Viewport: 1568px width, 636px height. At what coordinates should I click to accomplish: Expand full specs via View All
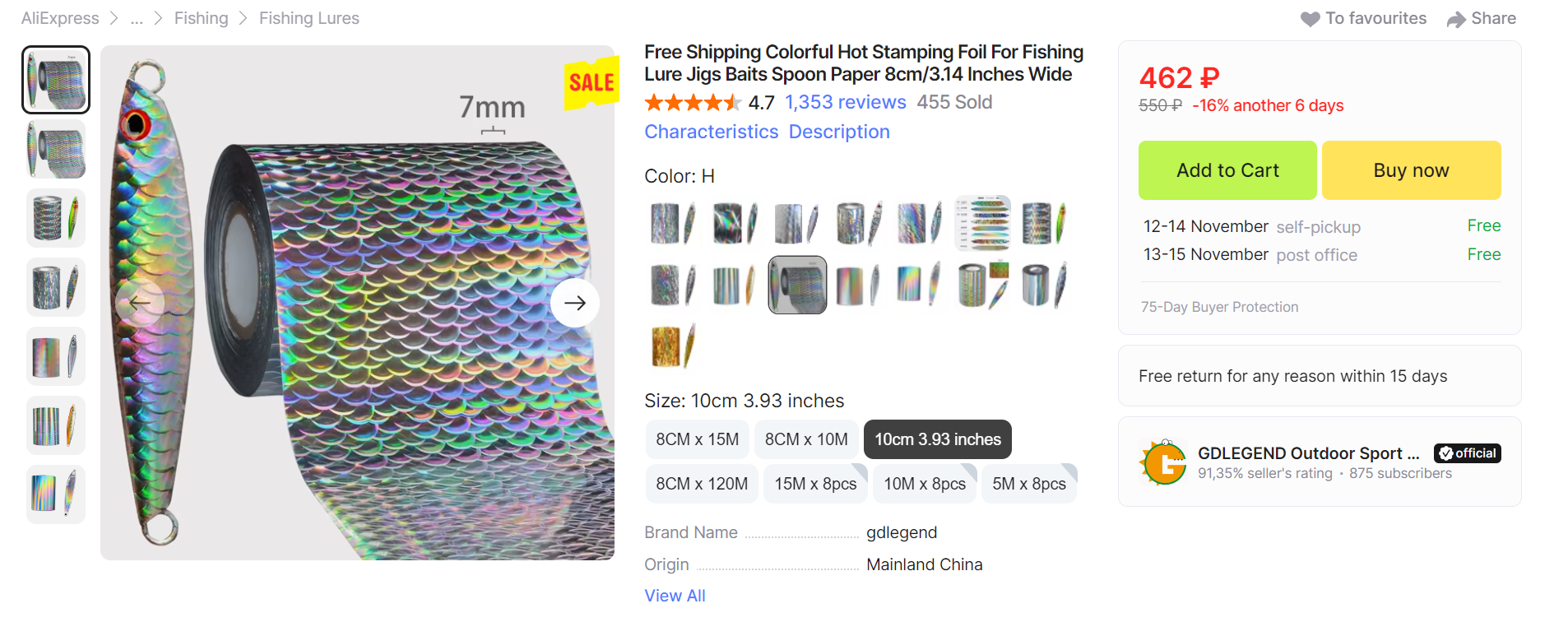click(x=675, y=596)
